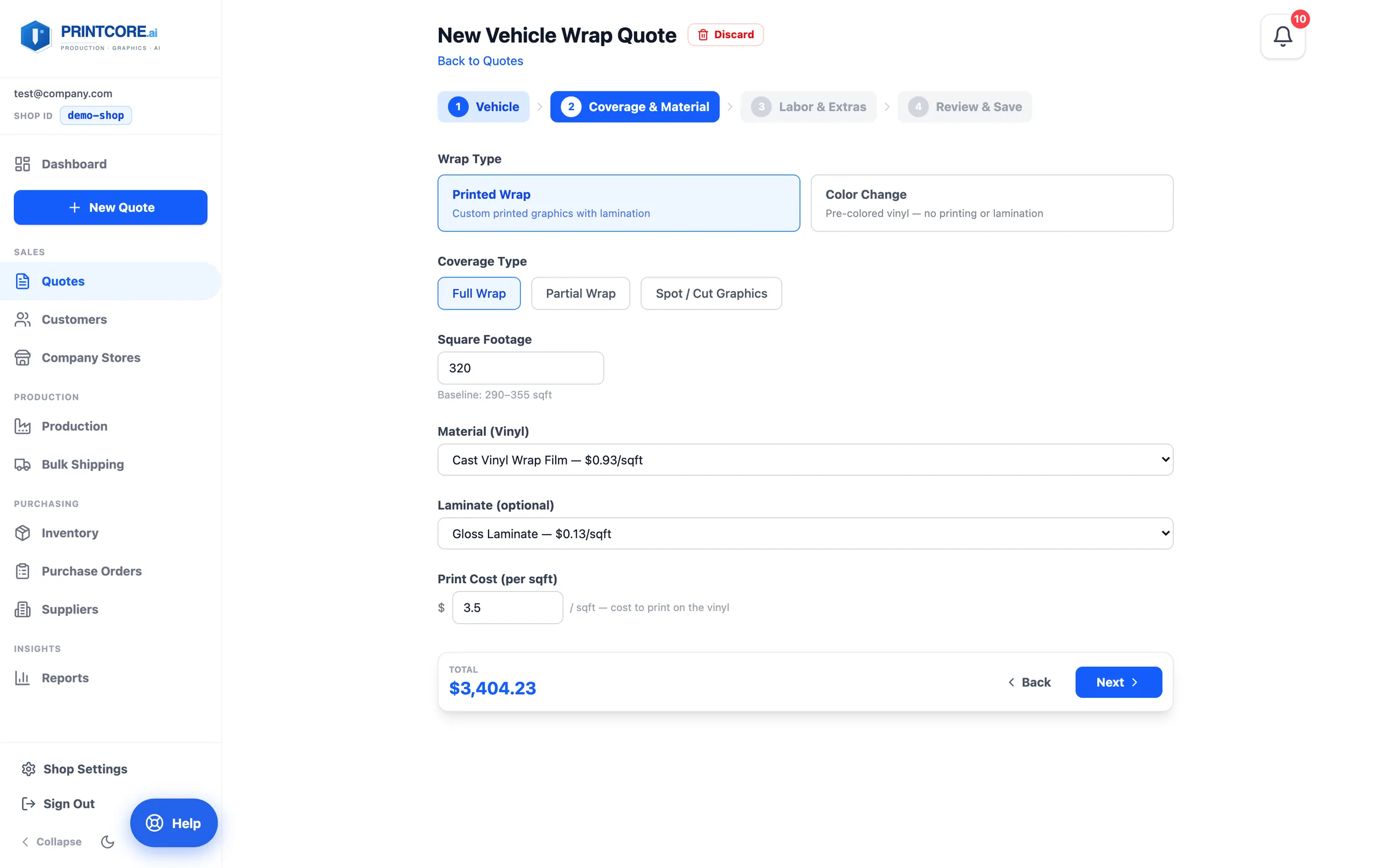Select step 2 Coverage & Material
The image size is (1389, 868).
click(x=635, y=106)
